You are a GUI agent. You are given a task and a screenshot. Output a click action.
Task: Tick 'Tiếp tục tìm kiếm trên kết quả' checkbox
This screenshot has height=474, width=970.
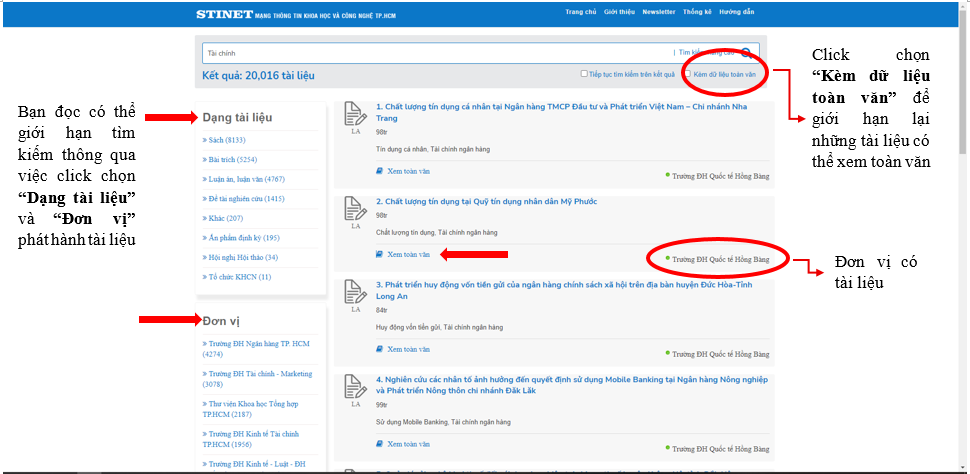(x=584, y=74)
